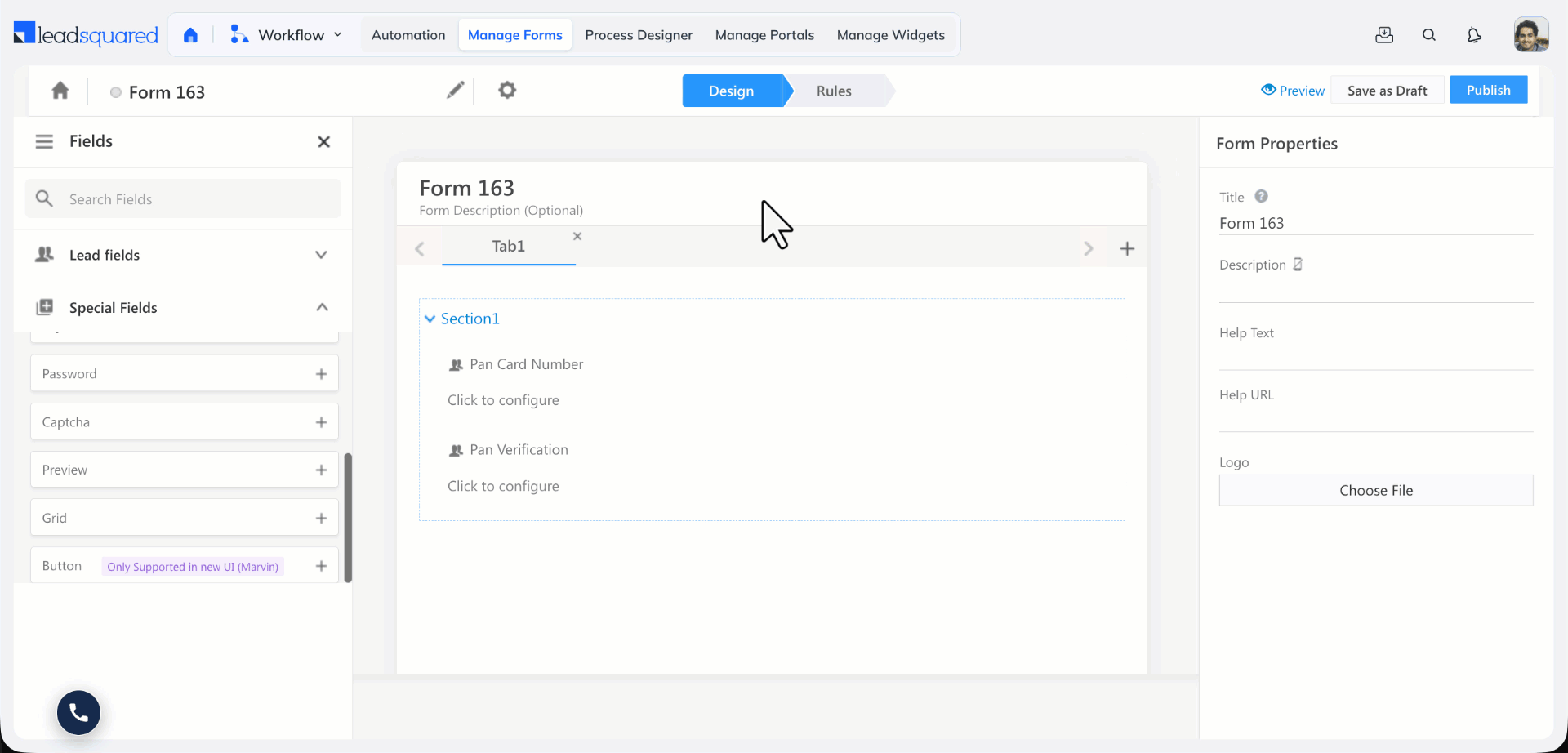The image size is (1568, 753).
Task: Open the Automation menu item
Action: tap(408, 35)
